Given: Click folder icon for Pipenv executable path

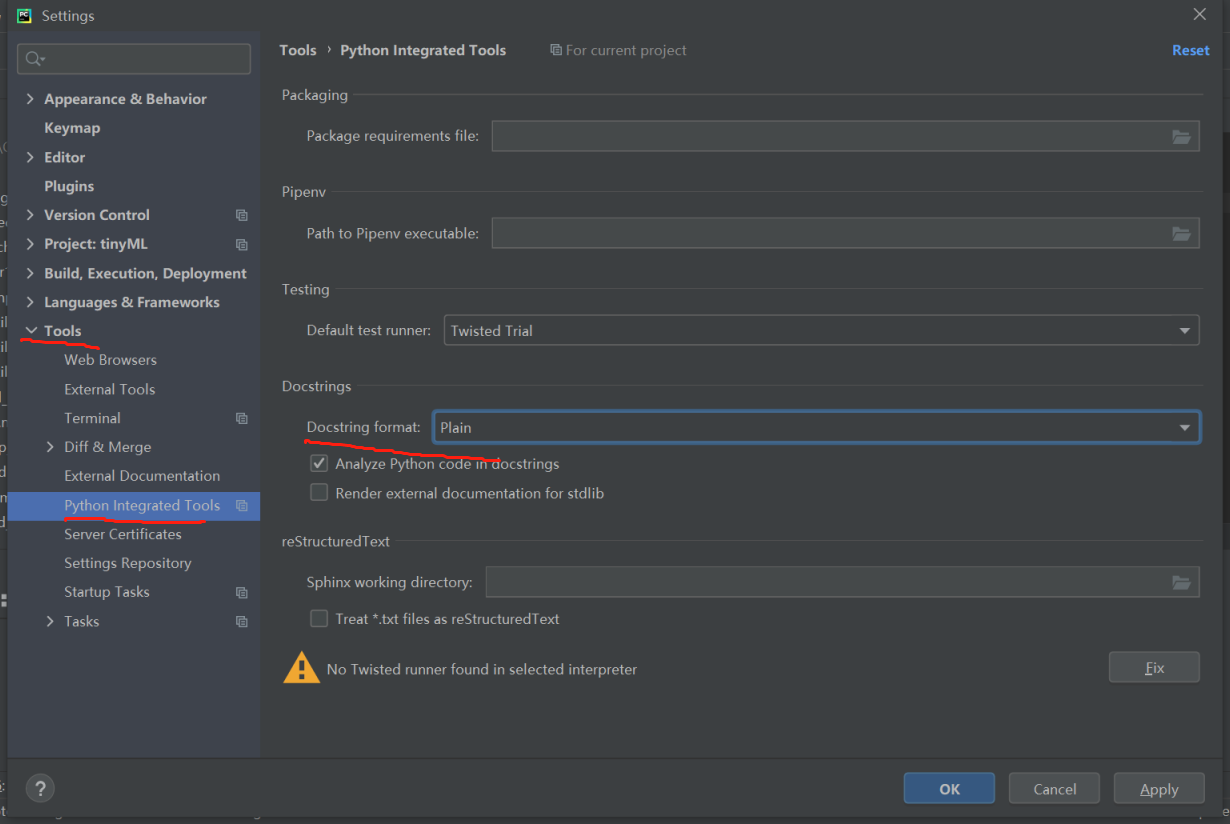Looking at the screenshot, I should (x=1181, y=233).
